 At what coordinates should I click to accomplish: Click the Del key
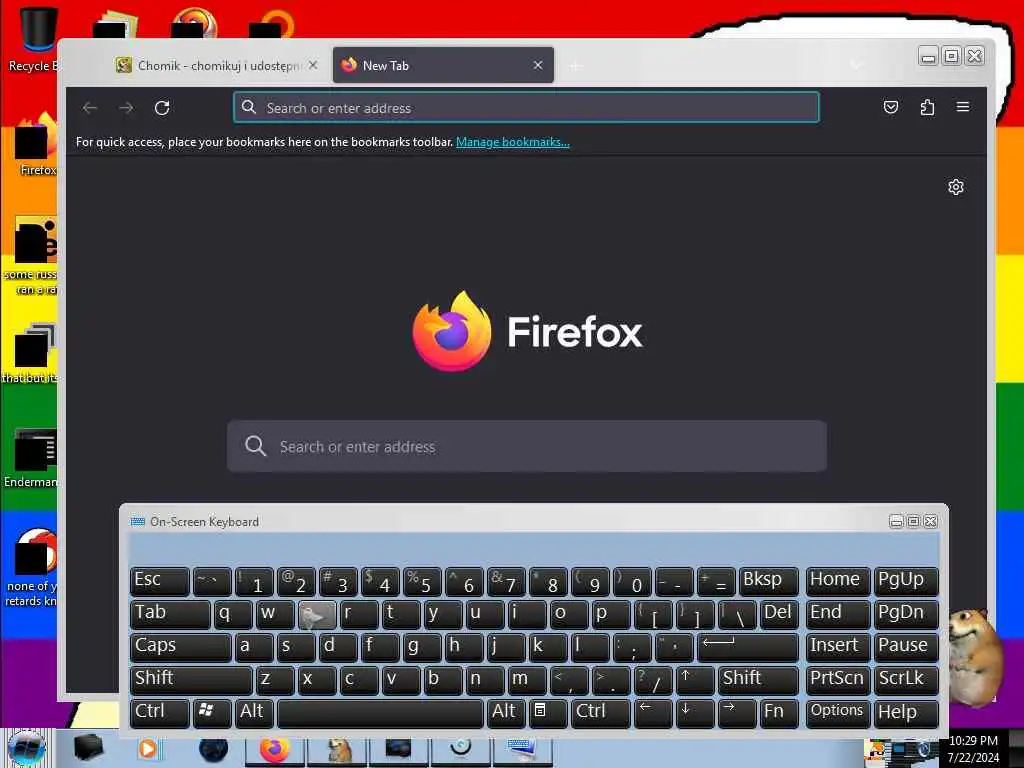[x=779, y=615]
